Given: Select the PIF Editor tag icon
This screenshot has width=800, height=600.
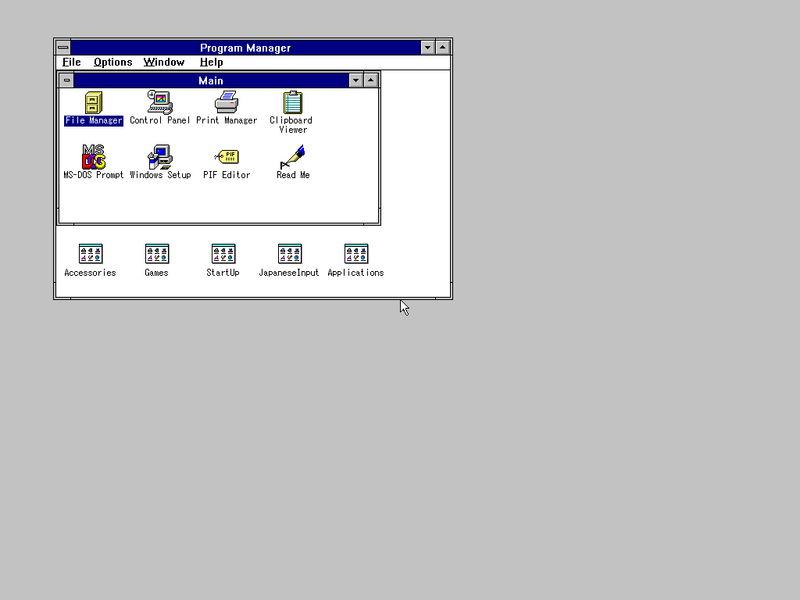Looking at the screenshot, I should pos(227,156).
